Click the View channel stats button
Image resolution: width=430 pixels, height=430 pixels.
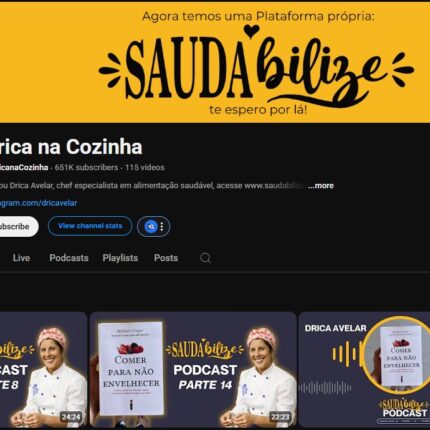pyautogui.click(x=90, y=226)
